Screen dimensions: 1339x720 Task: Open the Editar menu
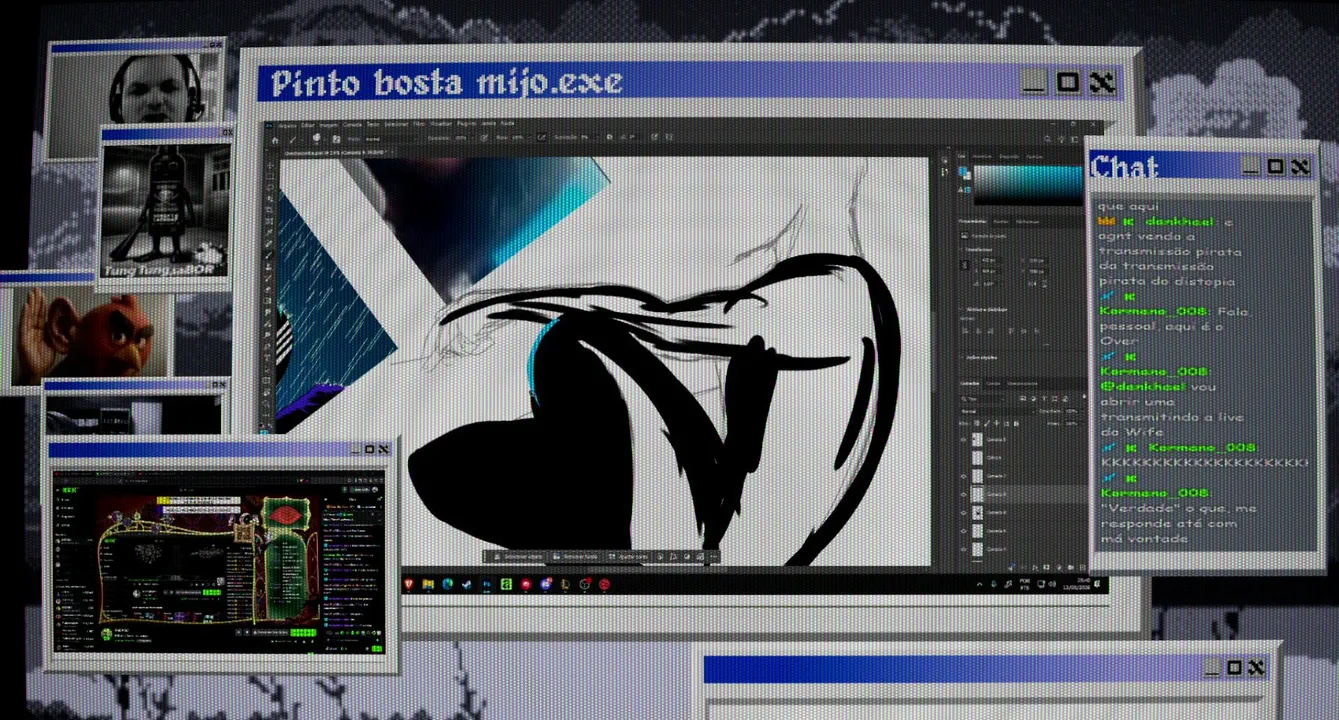click(307, 125)
